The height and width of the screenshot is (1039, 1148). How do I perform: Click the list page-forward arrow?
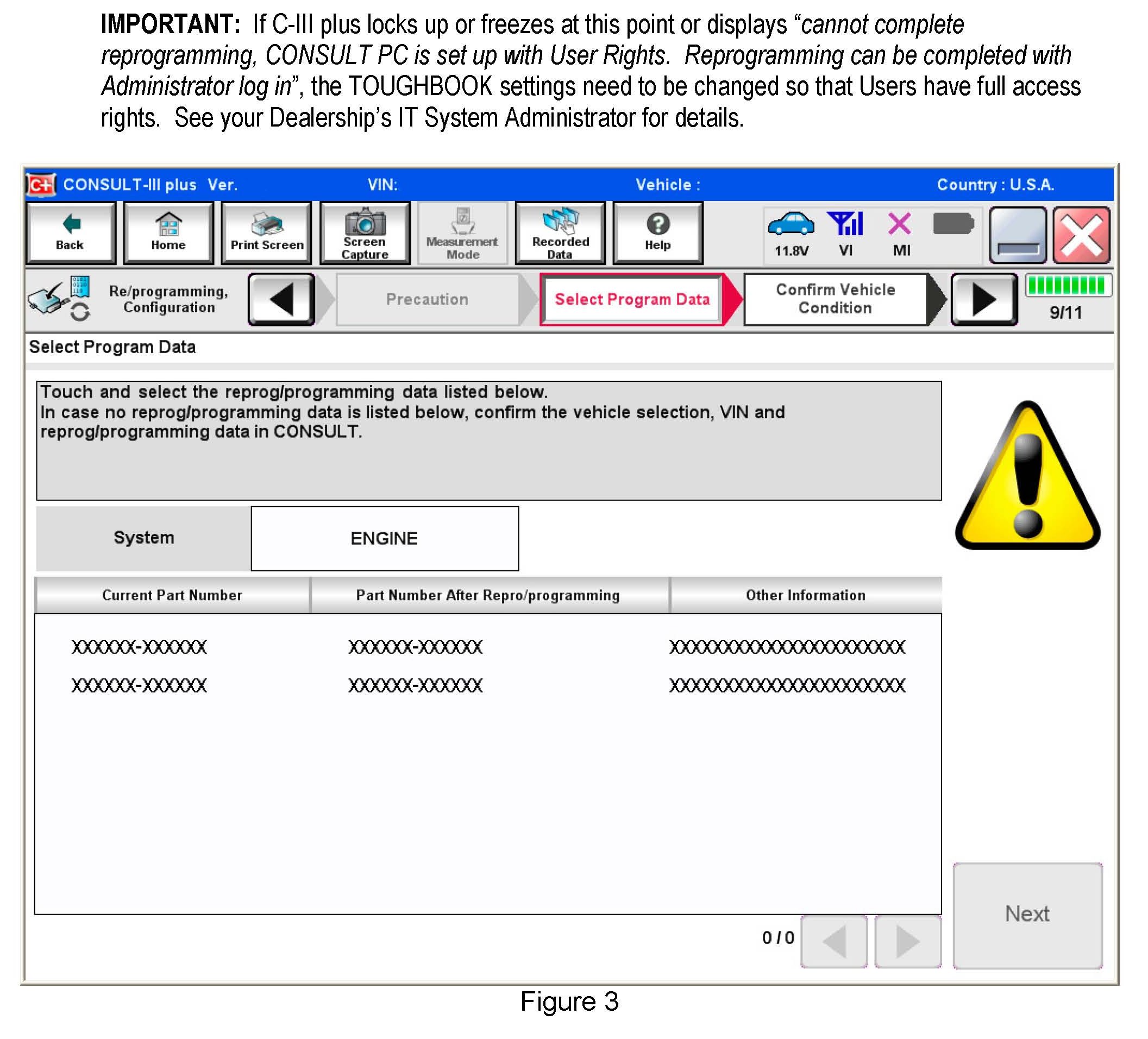pos(908,942)
